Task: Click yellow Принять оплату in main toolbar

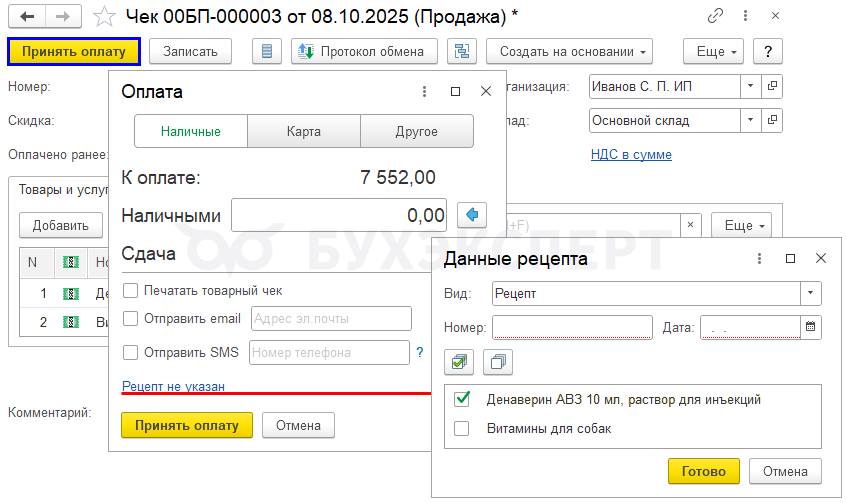Action: tap(74, 51)
